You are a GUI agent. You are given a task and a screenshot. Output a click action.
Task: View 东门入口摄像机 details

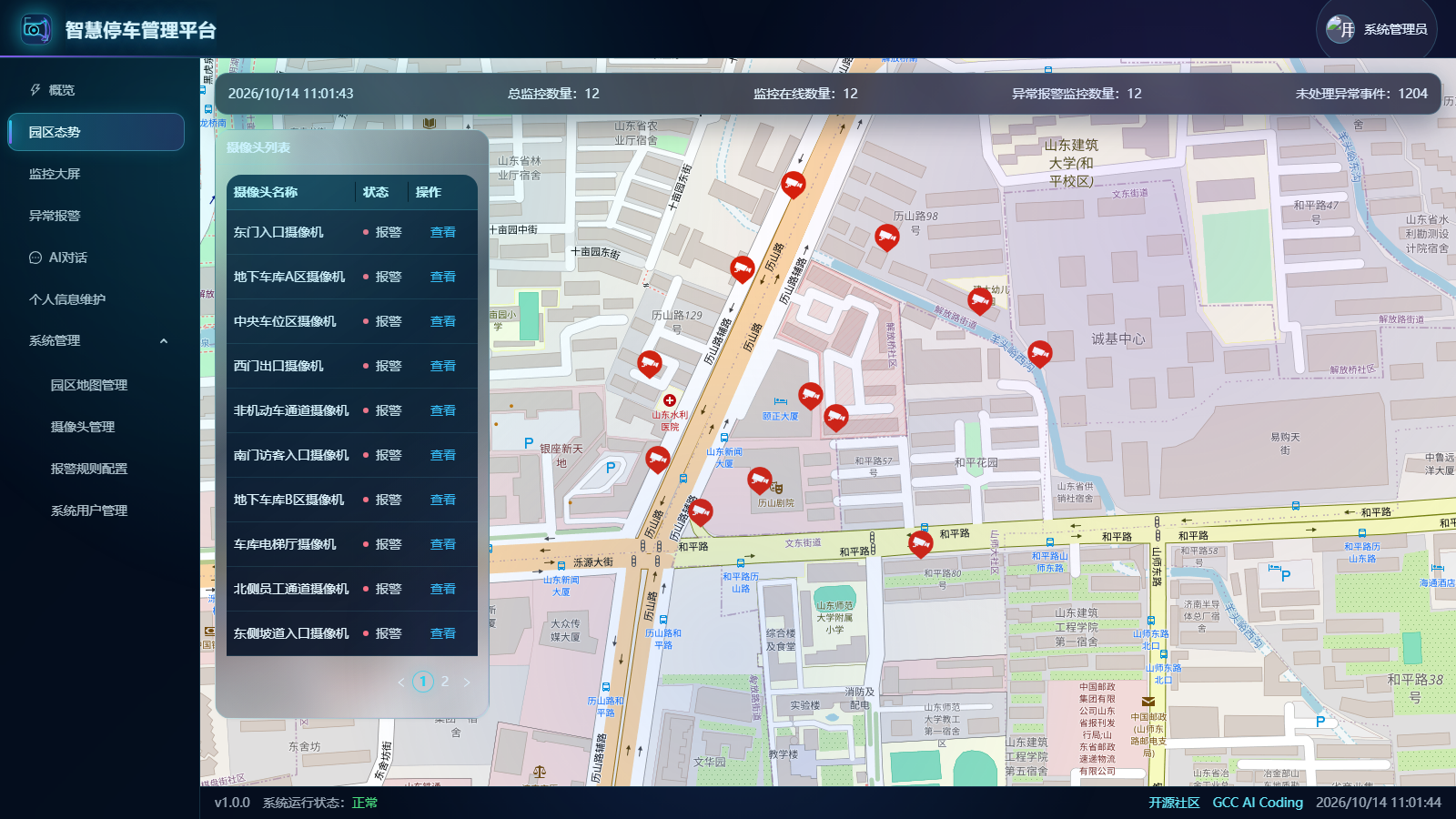pos(443,232)
